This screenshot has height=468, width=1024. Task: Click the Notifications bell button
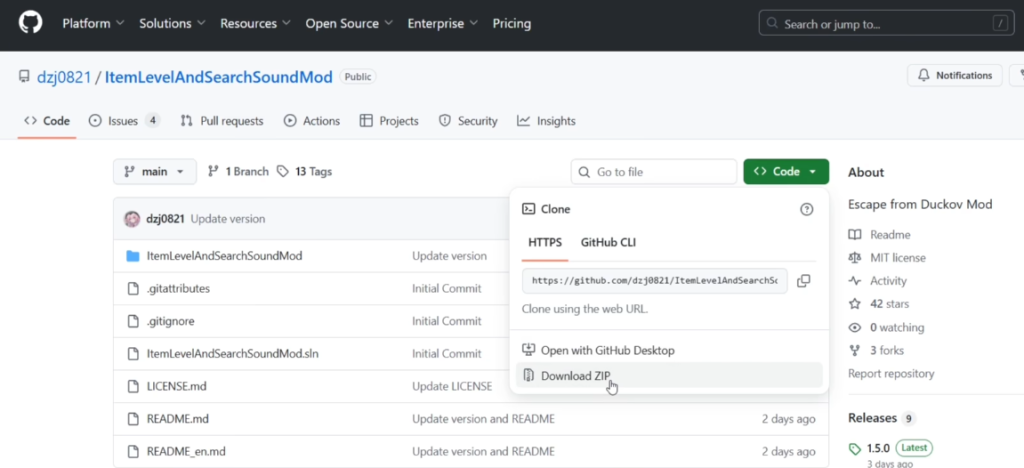(954, 76)
